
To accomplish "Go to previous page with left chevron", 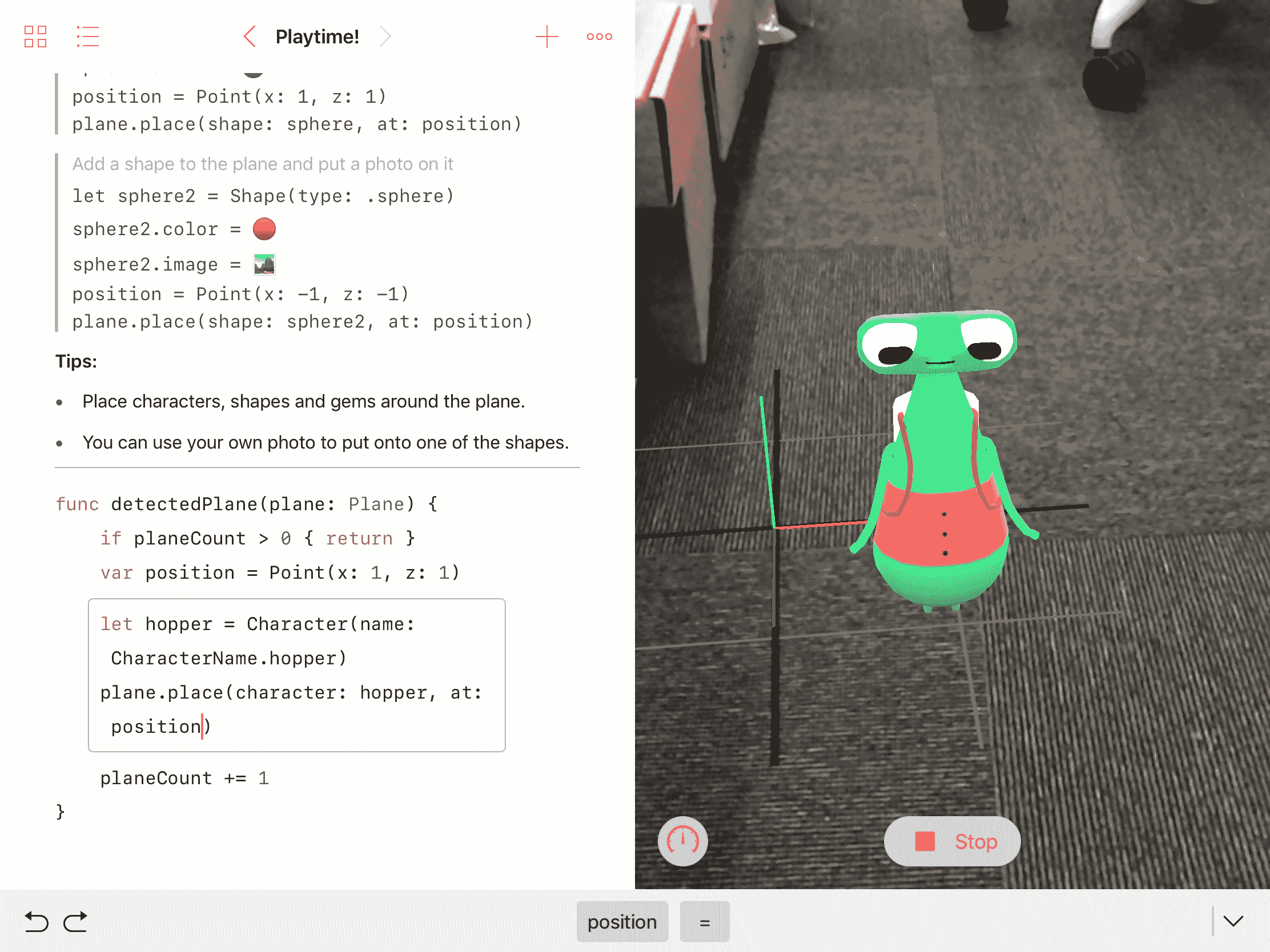I will pos(250,37).
